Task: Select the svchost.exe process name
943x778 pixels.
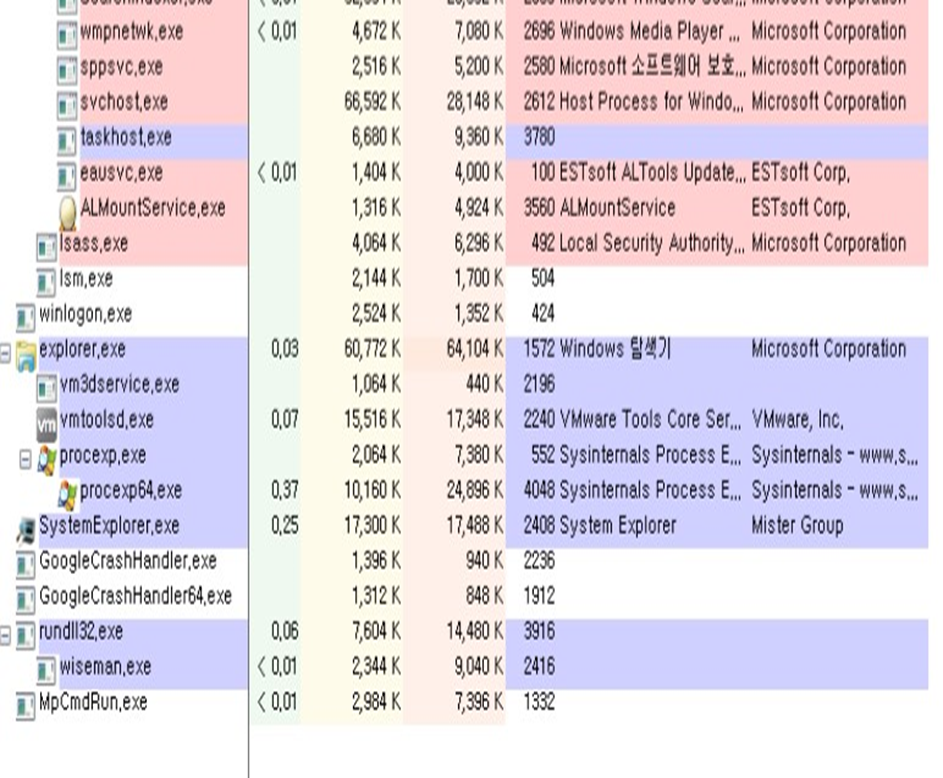Action: [124, 102]
